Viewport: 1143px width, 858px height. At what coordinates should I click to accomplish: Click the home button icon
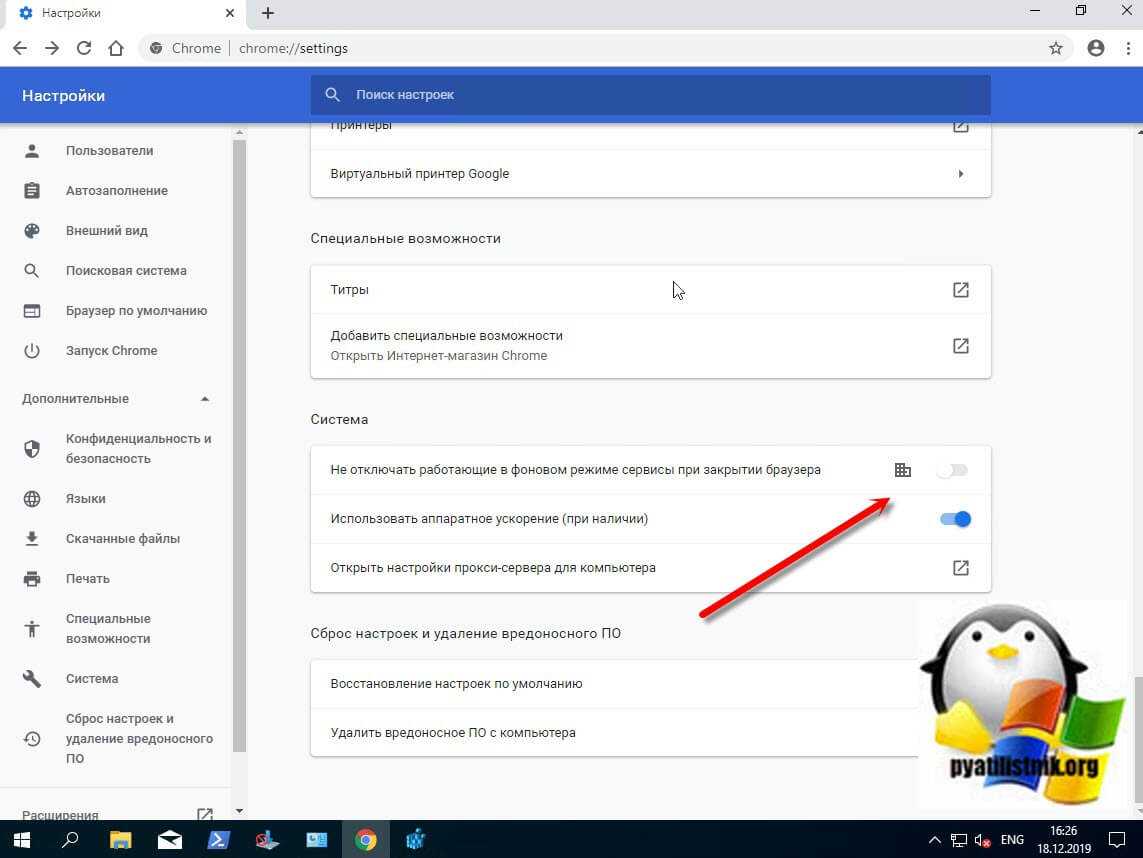point(116,48)
